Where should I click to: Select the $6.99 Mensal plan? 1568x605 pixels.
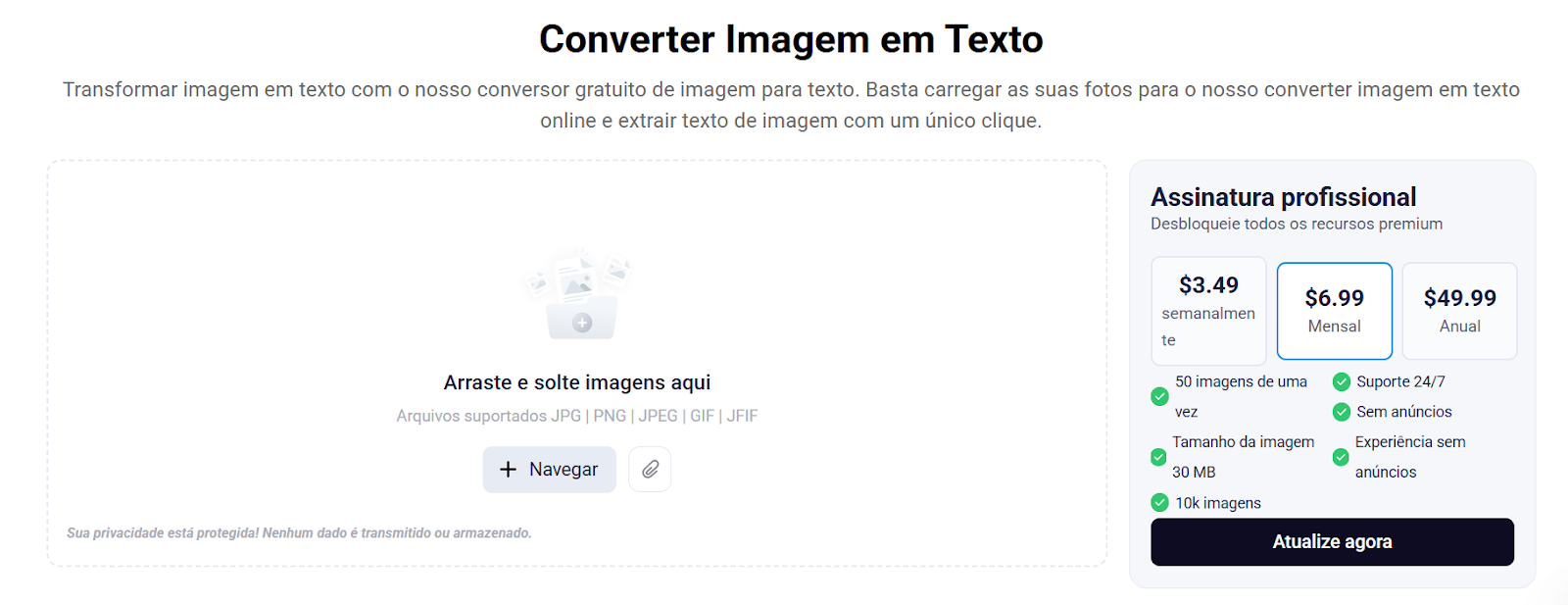(x=1334, y=311)
